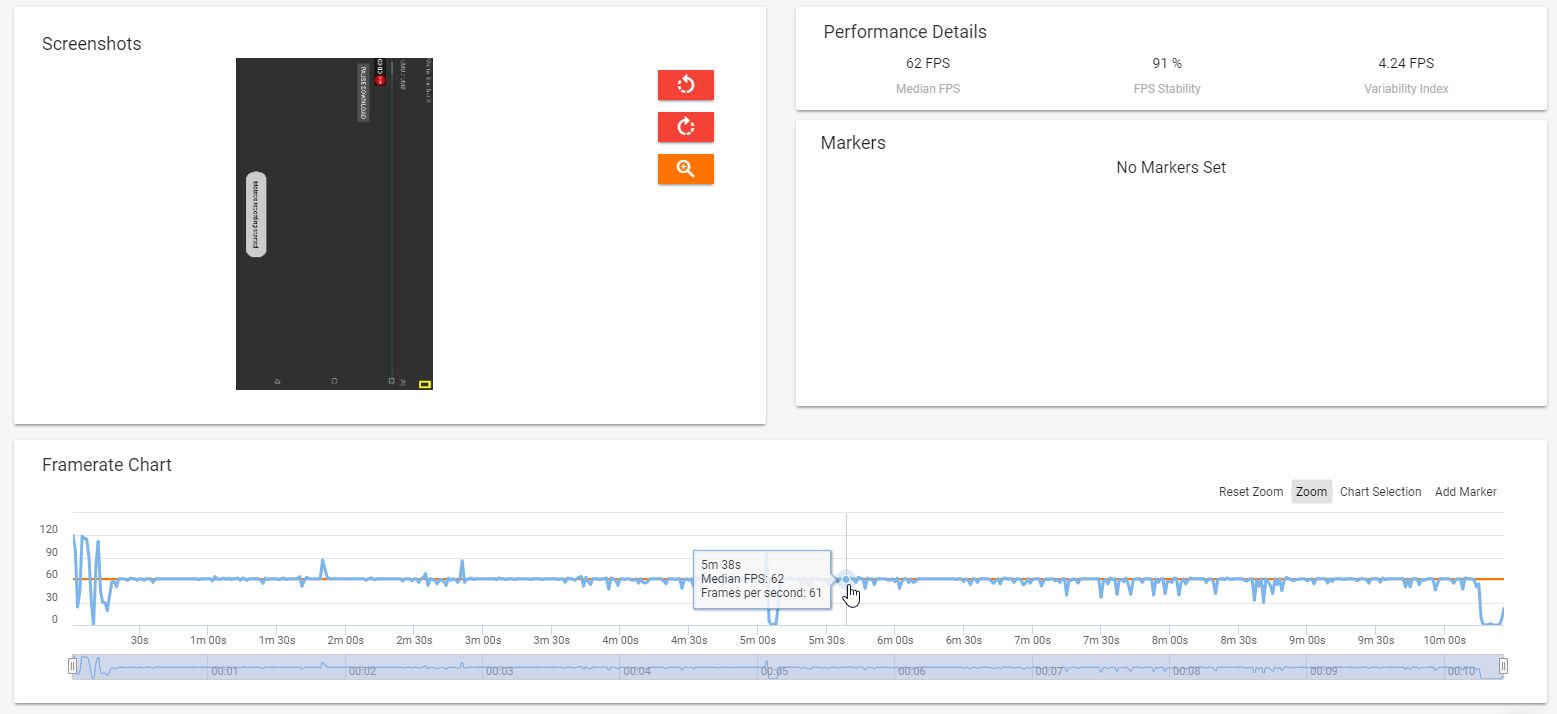Screen dimensions: 1557x714
Task: Click the 7m 30s axis label
Action: [x=1099, y=640]
